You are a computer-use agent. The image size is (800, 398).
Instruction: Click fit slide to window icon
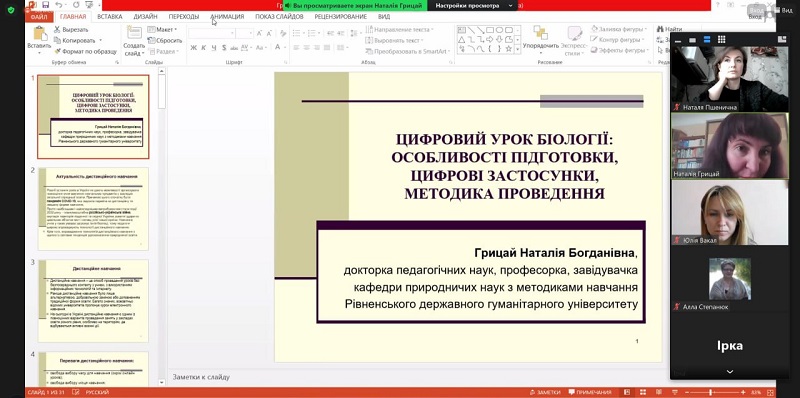[x=770, y=392]
